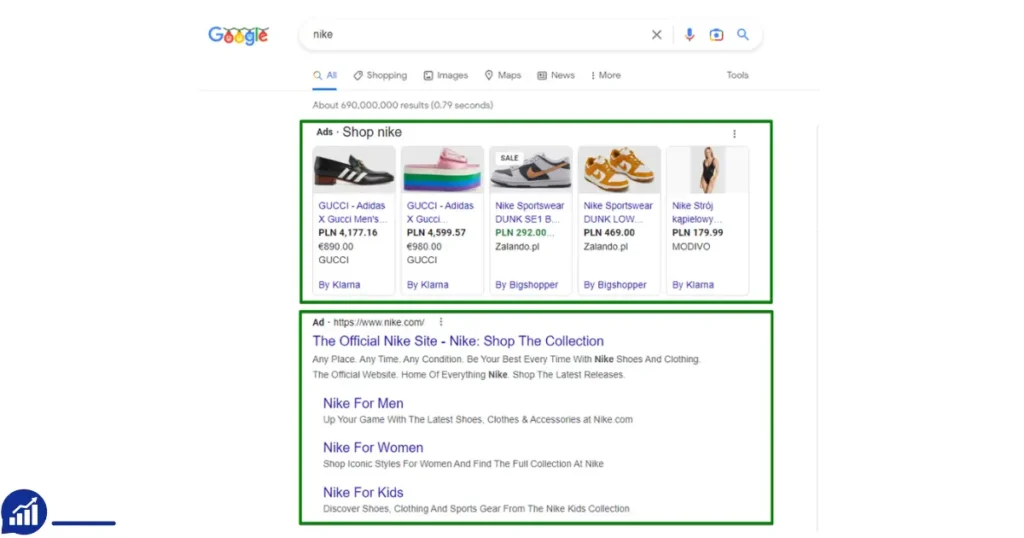
Task: Click the magnifying glass search button
Action: click(x=743, y=34)
